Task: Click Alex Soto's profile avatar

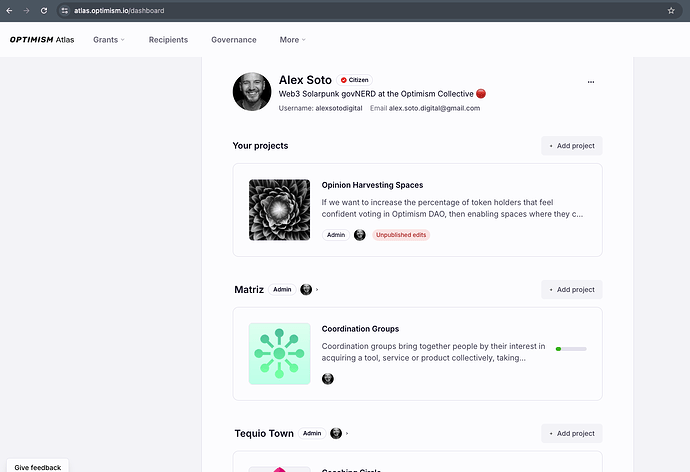Action: pos(252,92)
